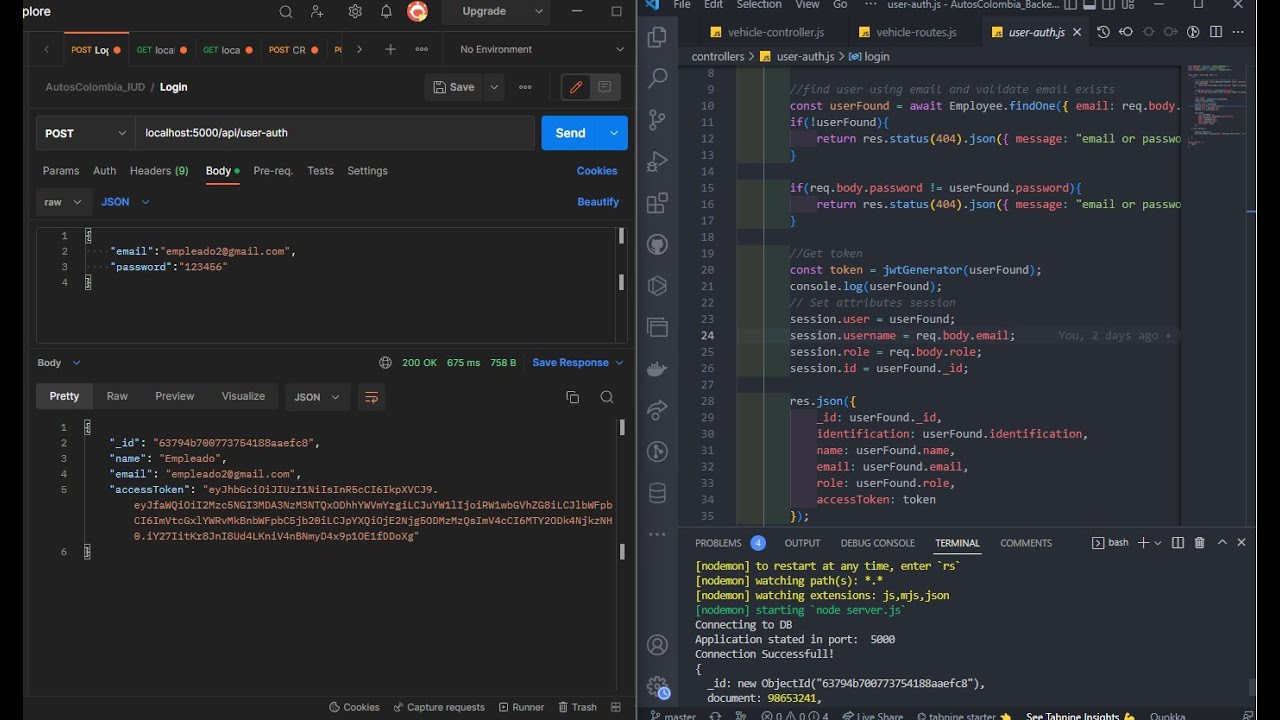Switch response view to Visualize
1280x720 pixels.
pos(243,396)
